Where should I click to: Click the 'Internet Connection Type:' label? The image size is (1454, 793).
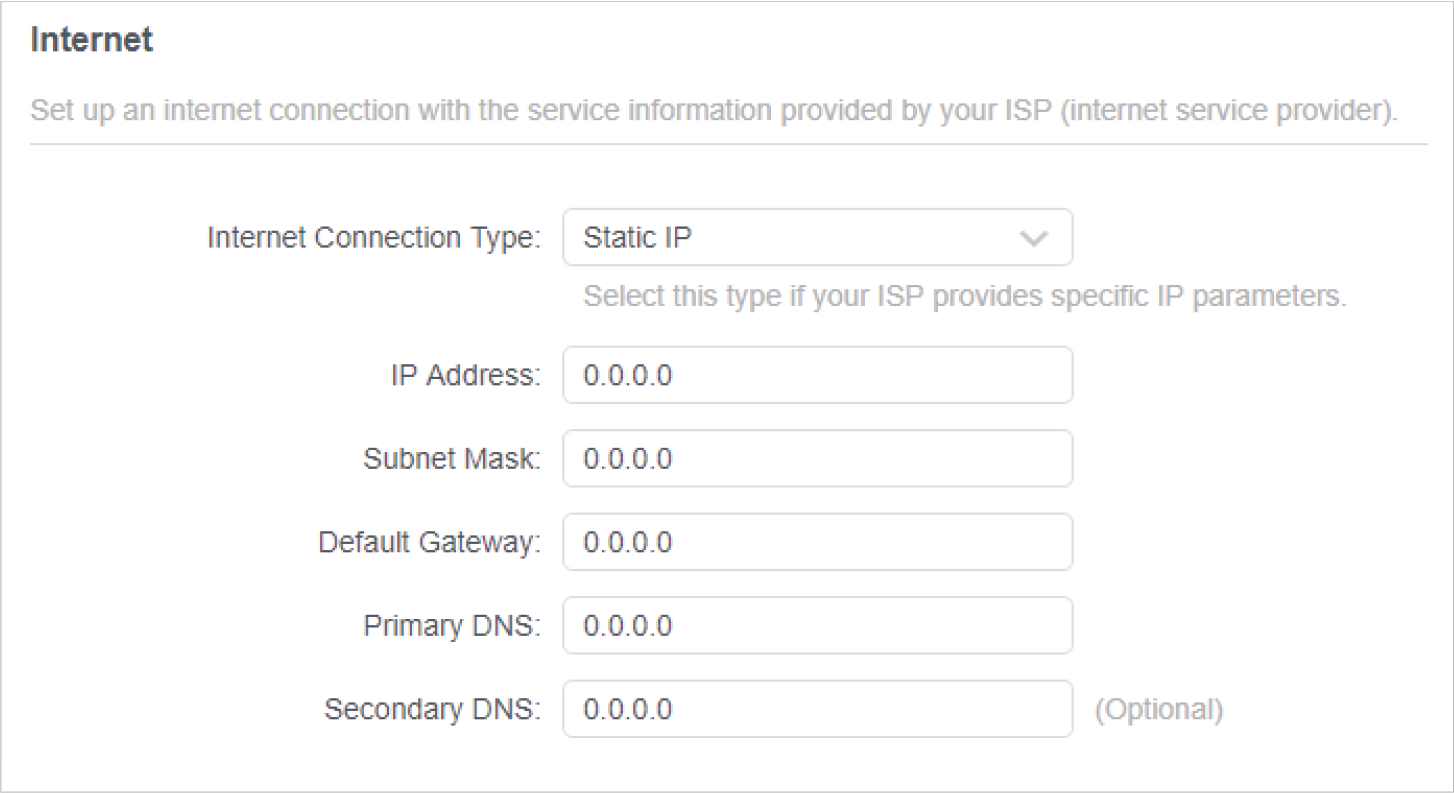[373, 238]
